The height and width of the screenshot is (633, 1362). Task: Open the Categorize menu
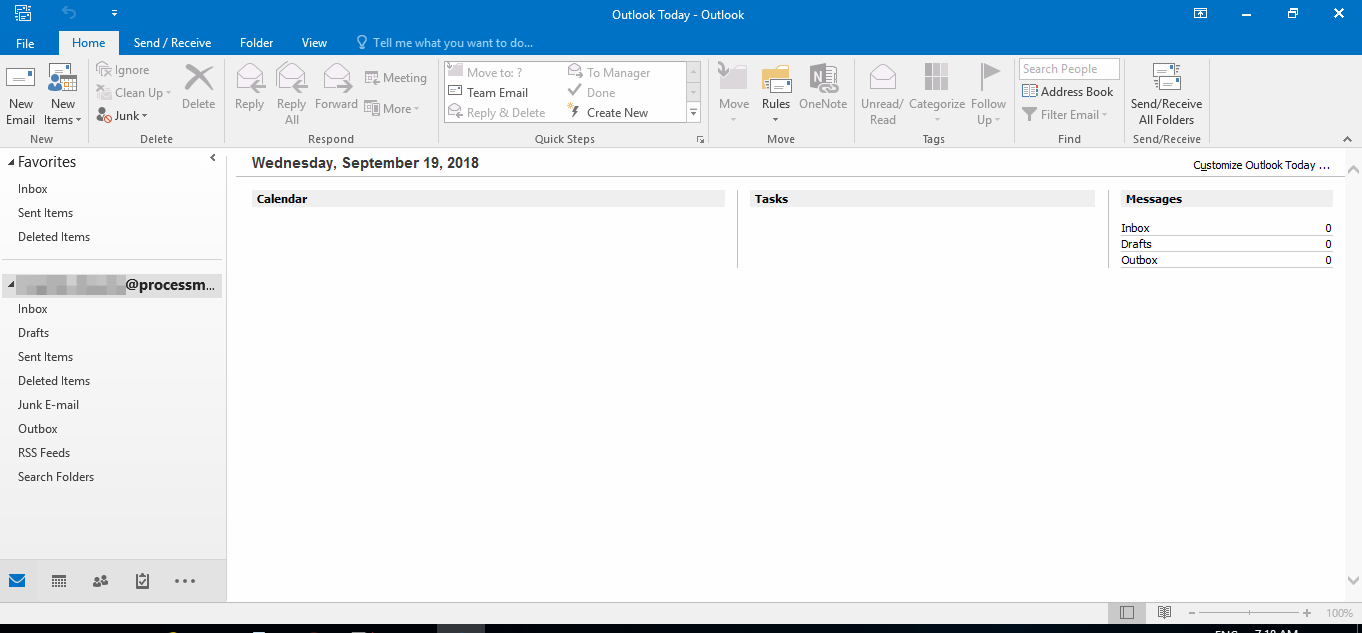937,93
